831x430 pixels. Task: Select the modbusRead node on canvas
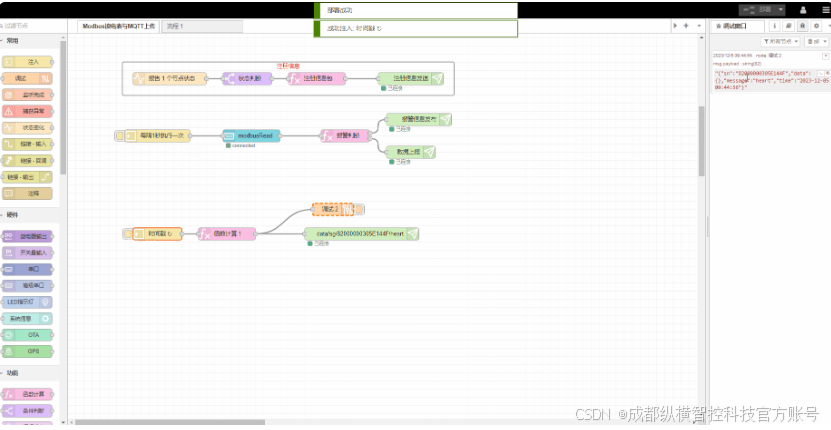[251, 136]
